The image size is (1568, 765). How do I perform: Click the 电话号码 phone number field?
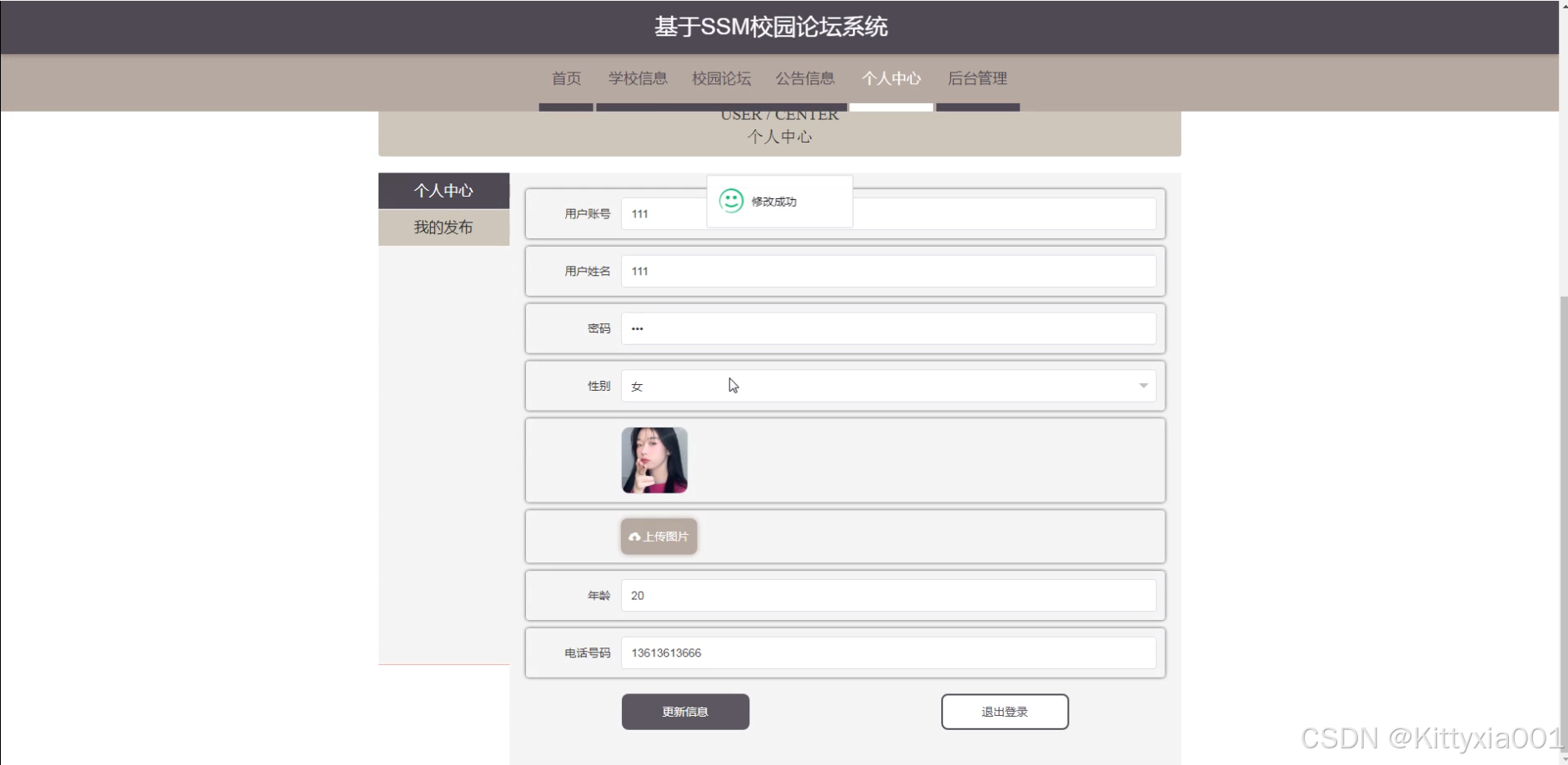tap(889, 652)
